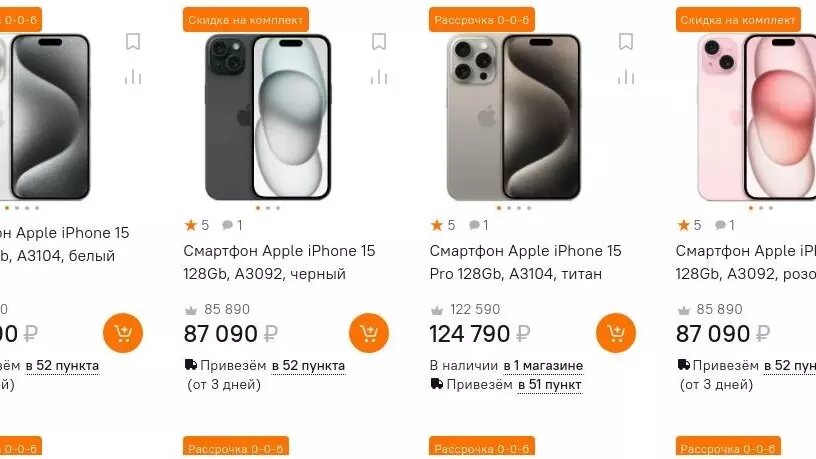Show the 52 pickup points for black iPhone
The height and width of the screenshot is (459, 816).
tap(308, 366)
